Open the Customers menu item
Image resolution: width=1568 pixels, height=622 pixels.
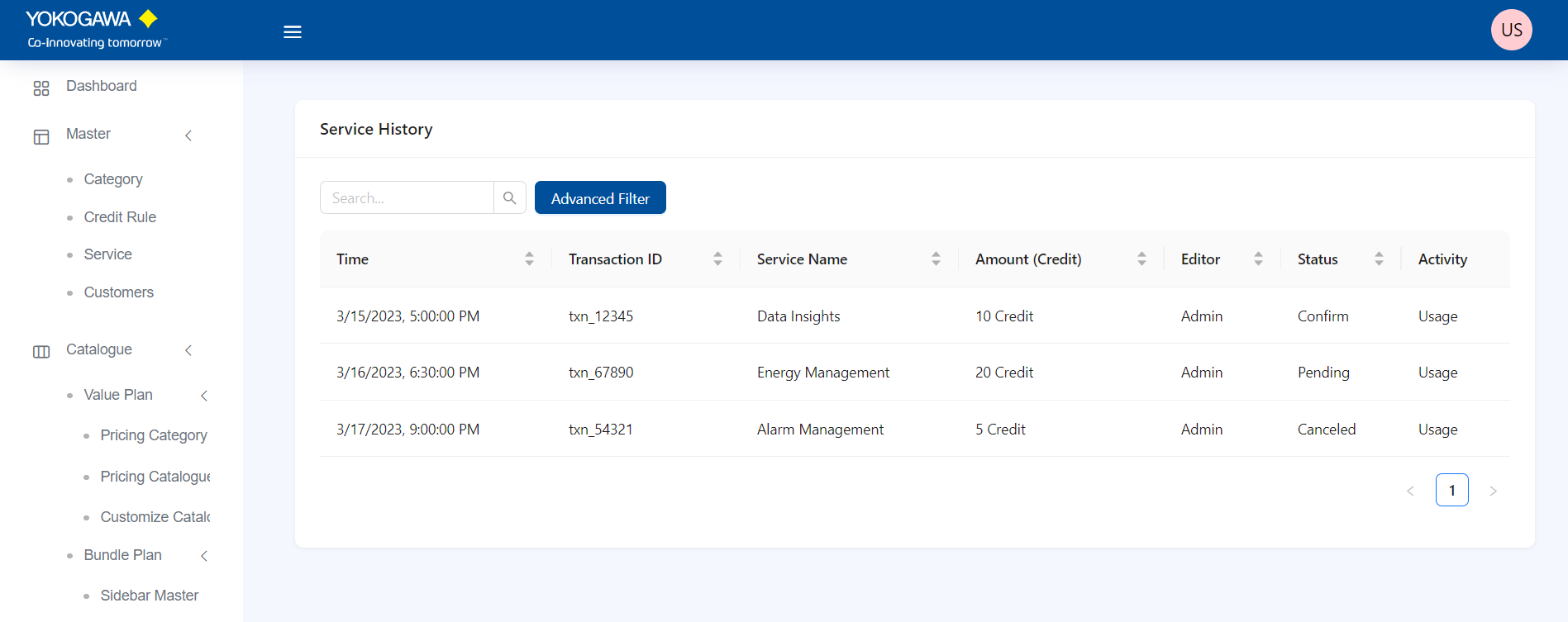point(118,292)
